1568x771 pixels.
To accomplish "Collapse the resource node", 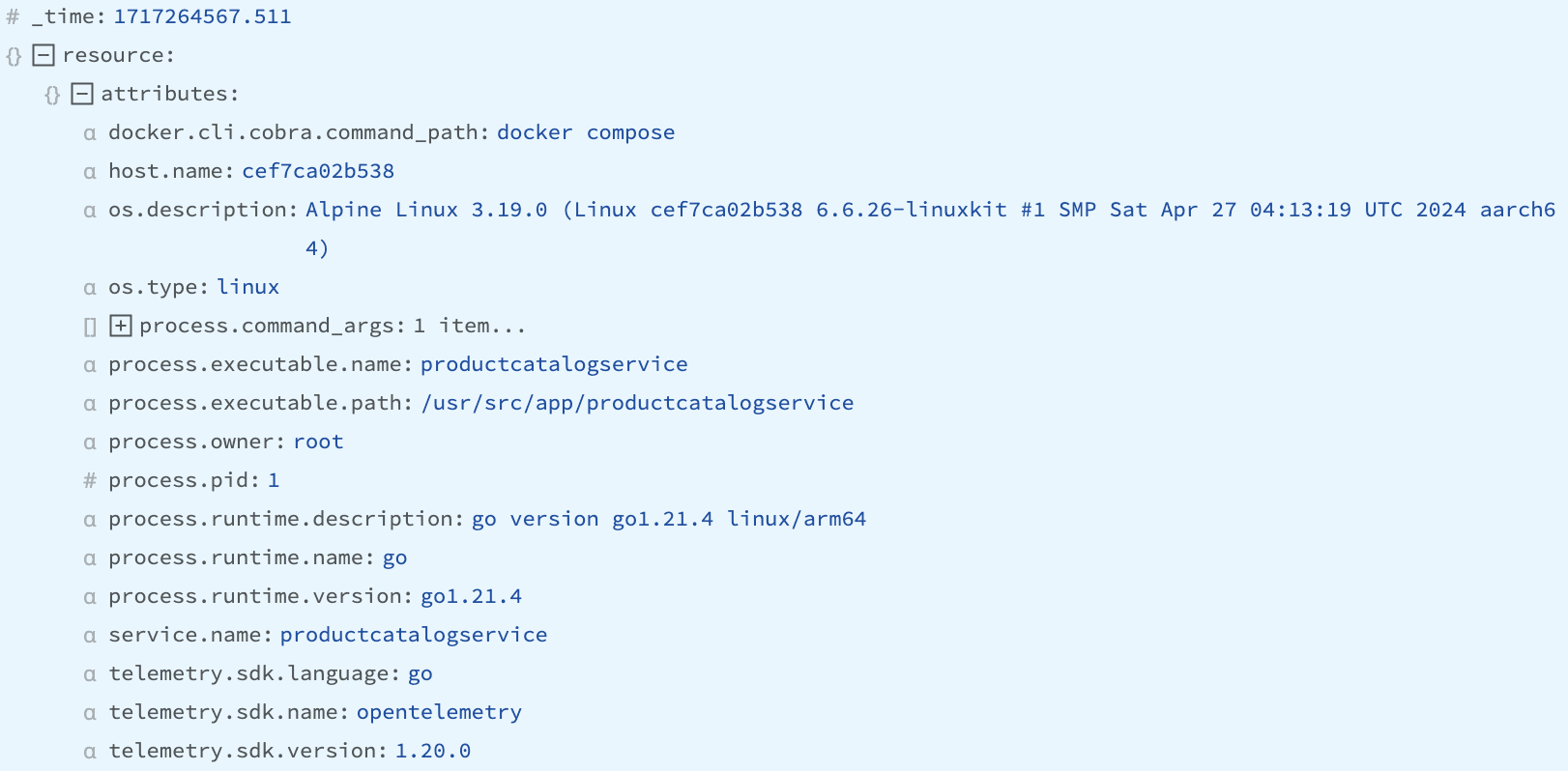I will click(x=44, y=55).
